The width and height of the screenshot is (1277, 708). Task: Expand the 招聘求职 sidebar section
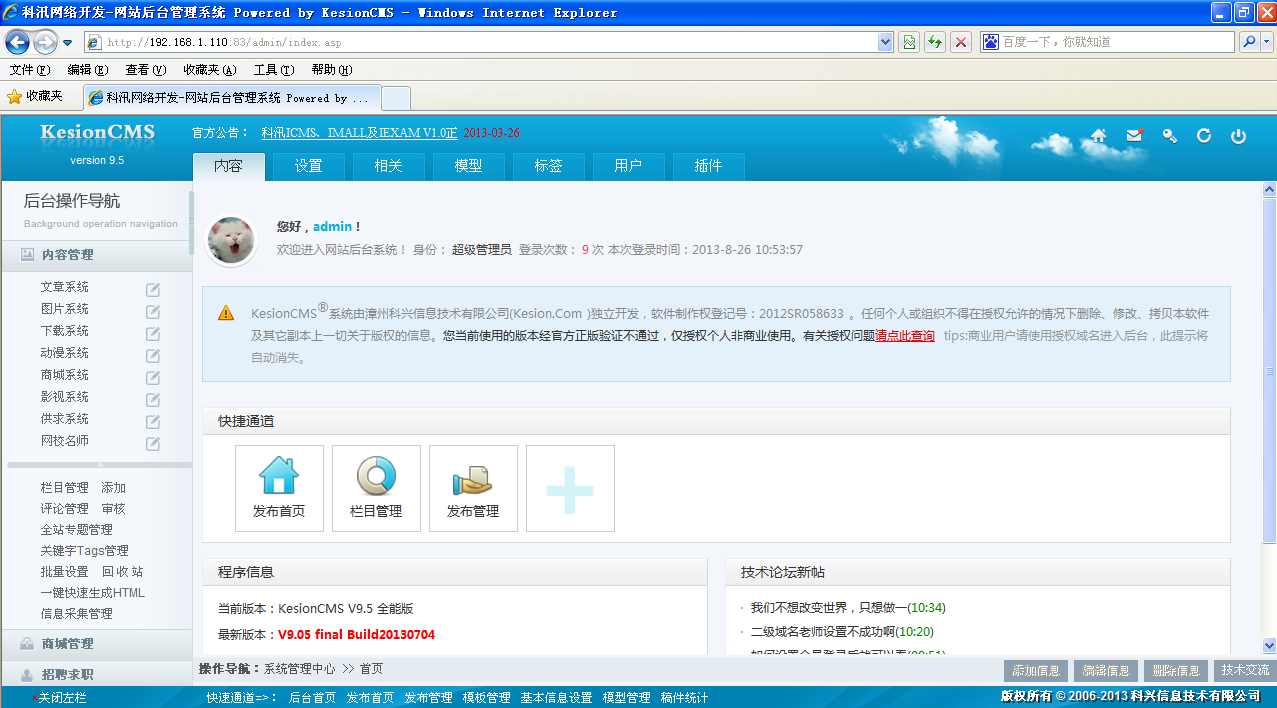click(67, 675)
